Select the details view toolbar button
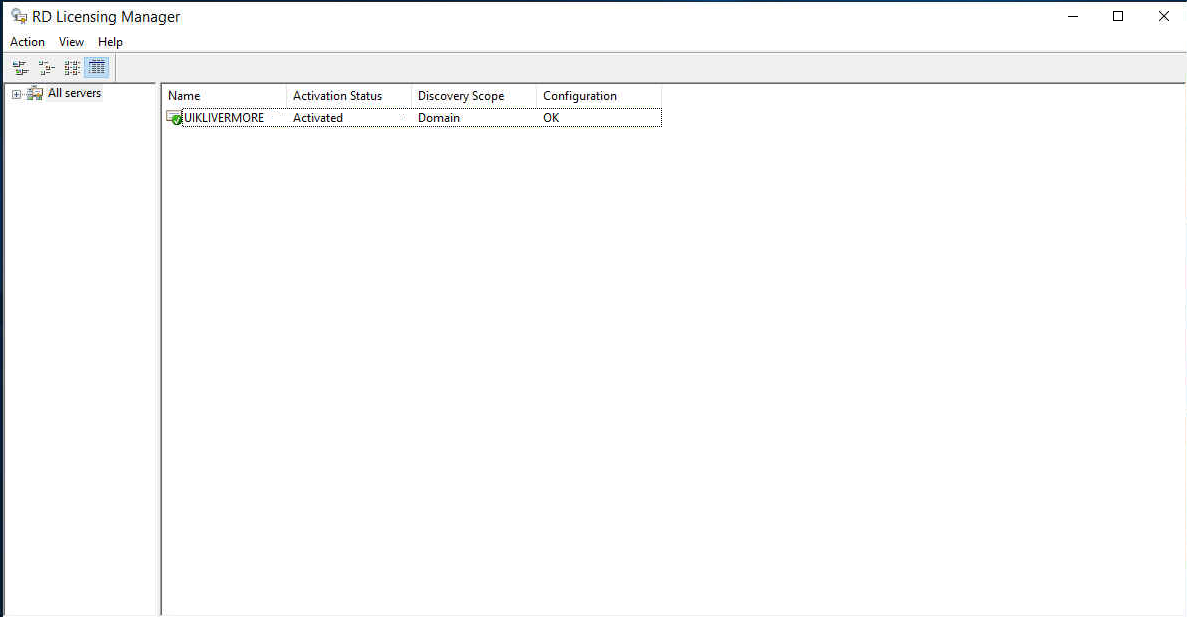This screenshot has width=1187, height=617. pyautogui.click(x=97, y=68)
